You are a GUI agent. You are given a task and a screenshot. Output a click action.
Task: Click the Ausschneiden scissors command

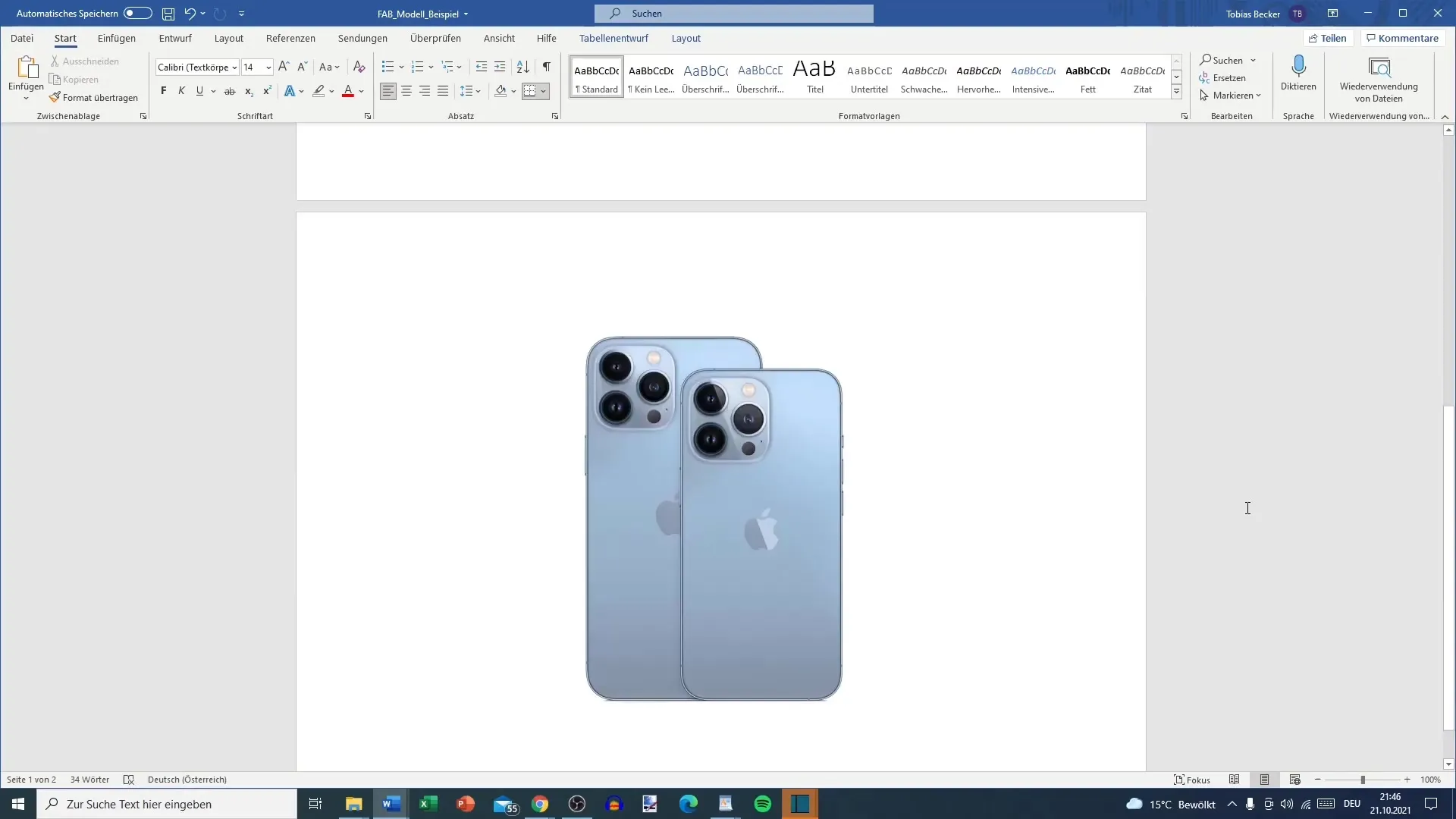pos(85,61)
